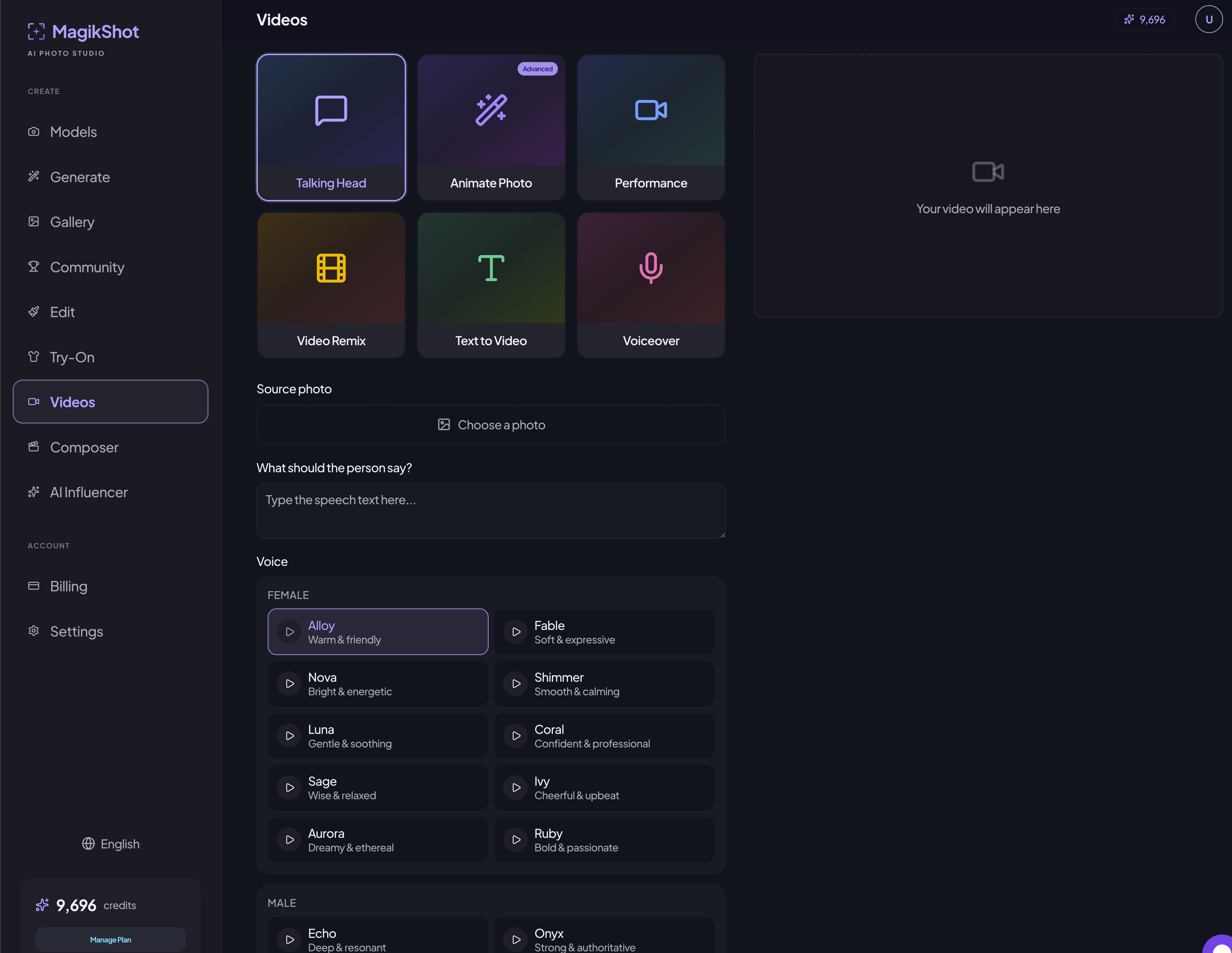Click the credits sparkle badge in header

click(1145, 20)
